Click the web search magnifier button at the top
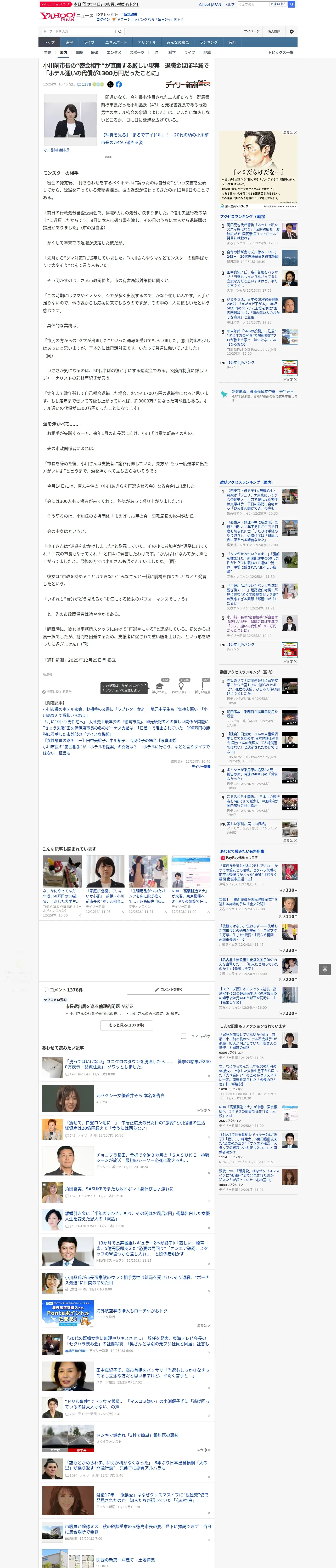The width and height of the screenshot is (336, 1568). coord(292,4)
